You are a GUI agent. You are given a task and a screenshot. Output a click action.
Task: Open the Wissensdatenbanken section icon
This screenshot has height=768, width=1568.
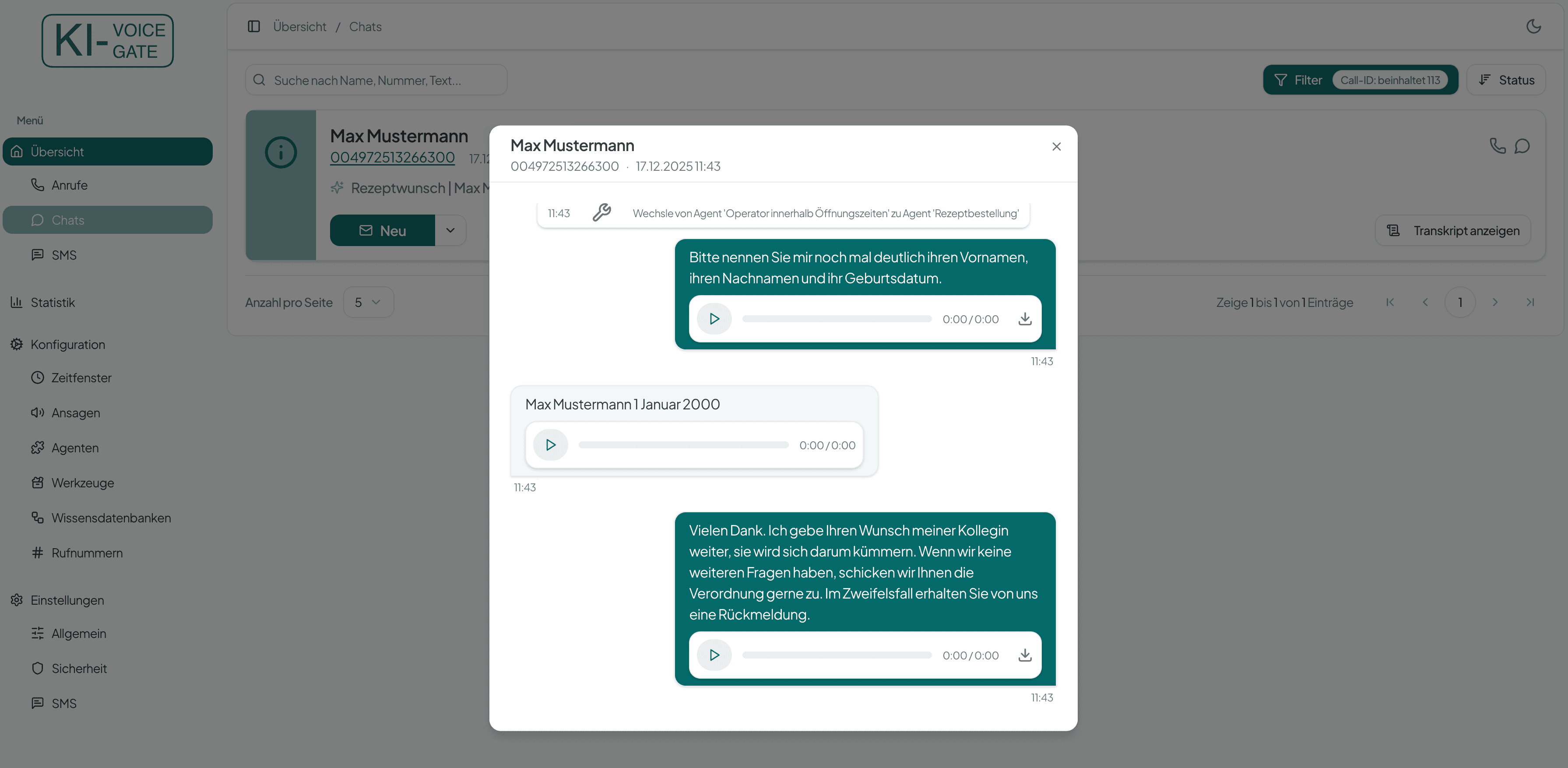click(x=37, y=517)
